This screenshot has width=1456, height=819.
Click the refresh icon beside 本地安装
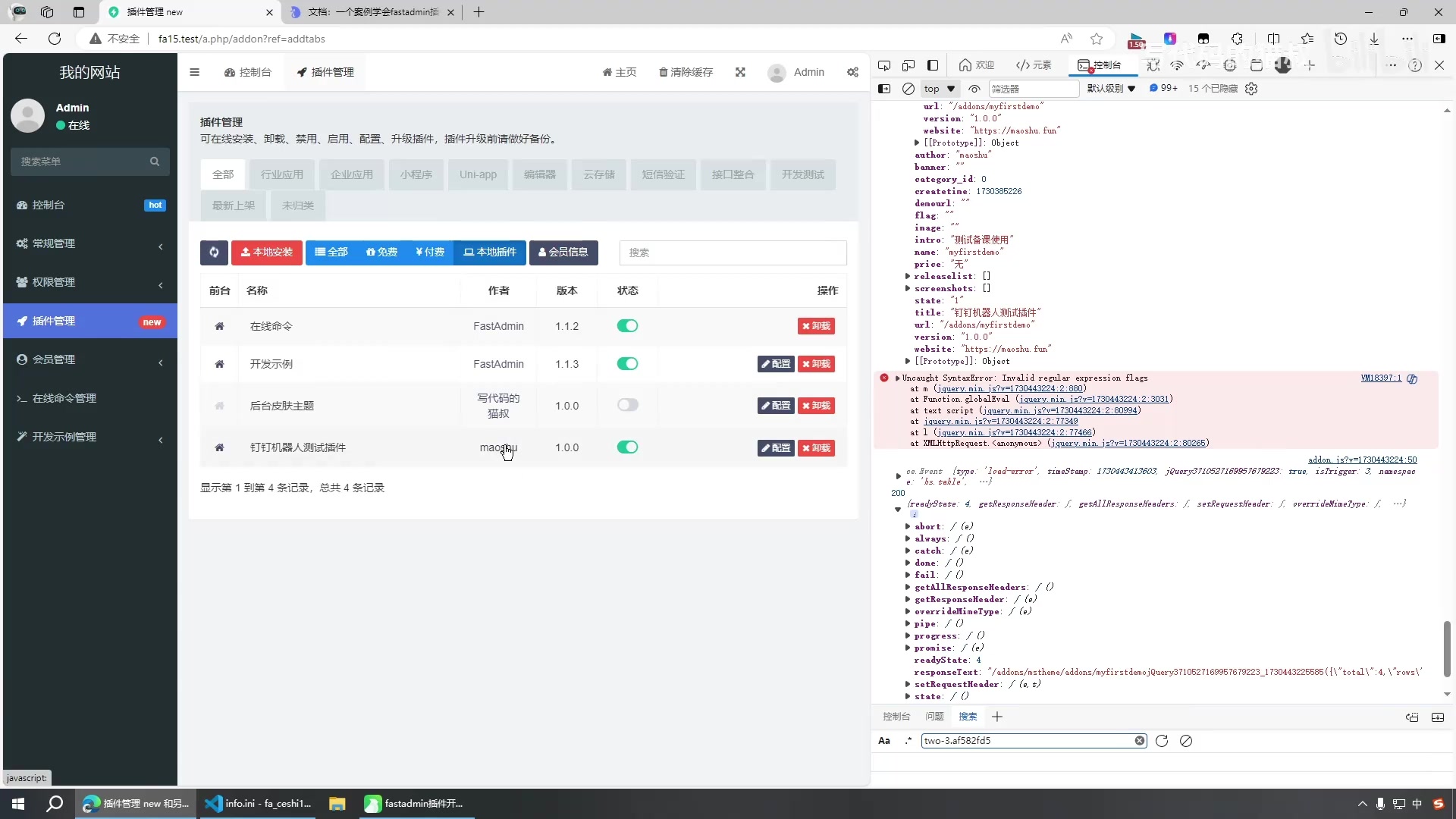click(213, 253)
